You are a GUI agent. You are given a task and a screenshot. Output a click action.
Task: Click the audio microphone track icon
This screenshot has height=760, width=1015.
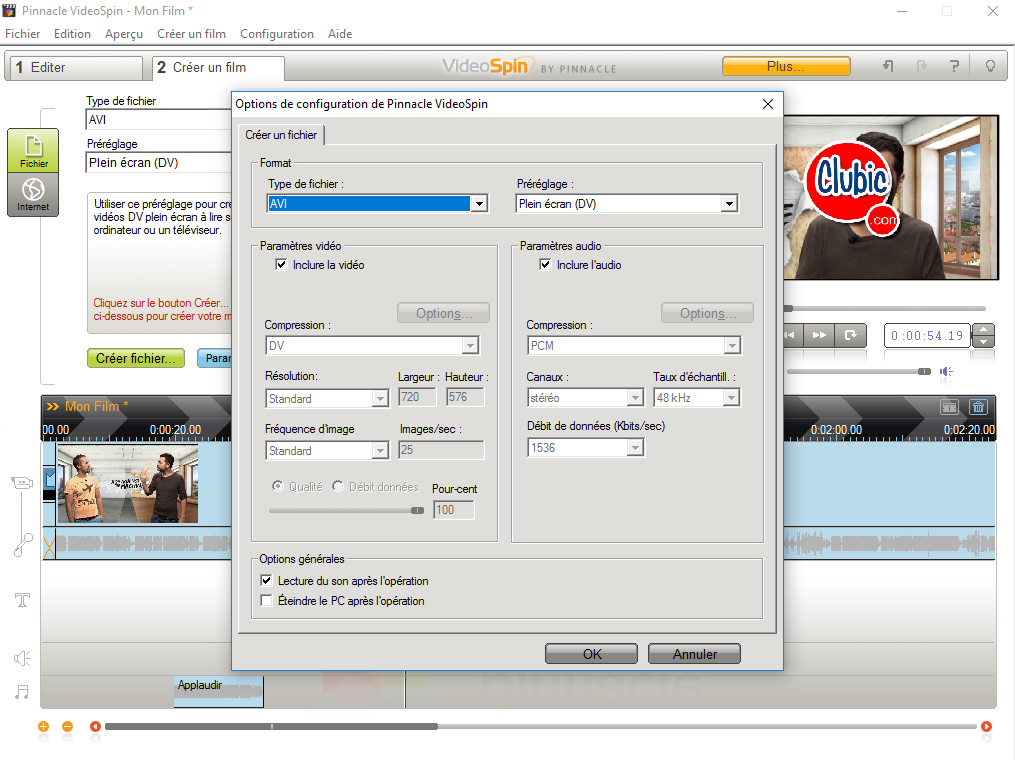point(23,544)
